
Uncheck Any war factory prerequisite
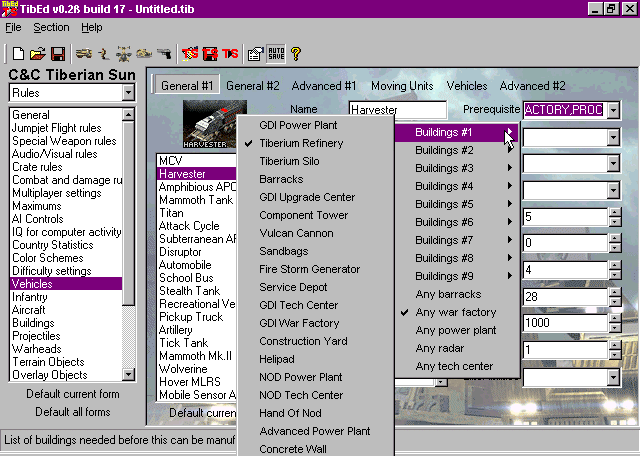tap(458, 312)
